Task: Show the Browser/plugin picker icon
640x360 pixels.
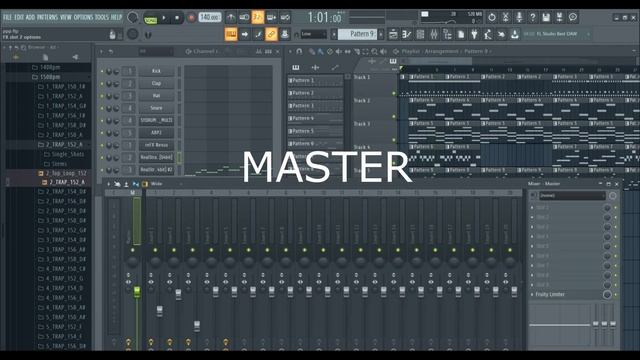Action: click(x=447, y=35)
